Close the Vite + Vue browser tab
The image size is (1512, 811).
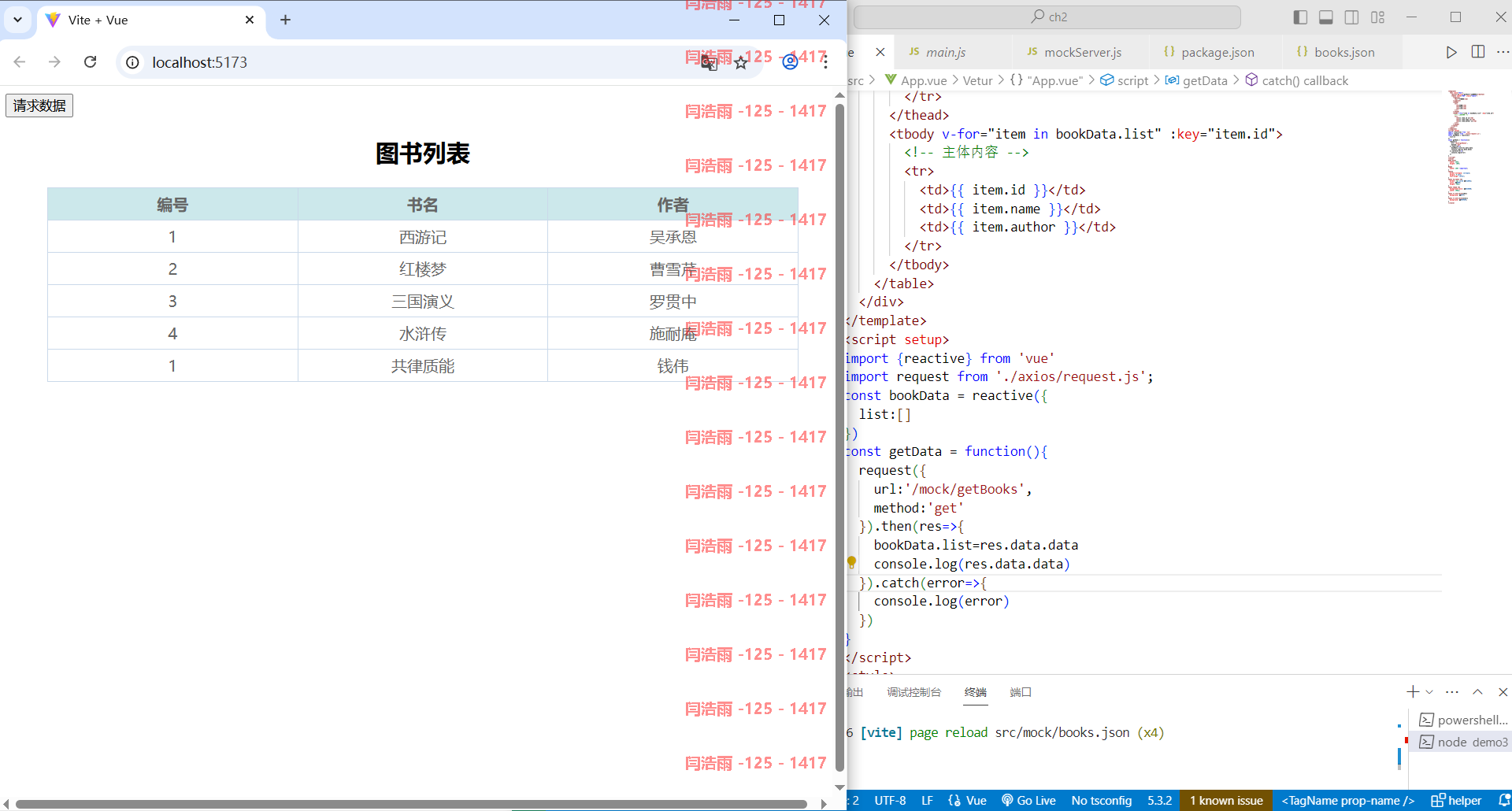click(250, 20)
